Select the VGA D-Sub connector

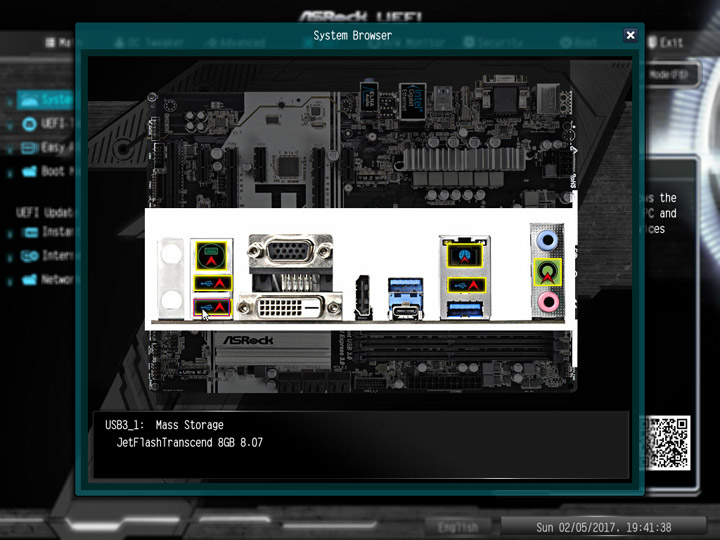290,253
